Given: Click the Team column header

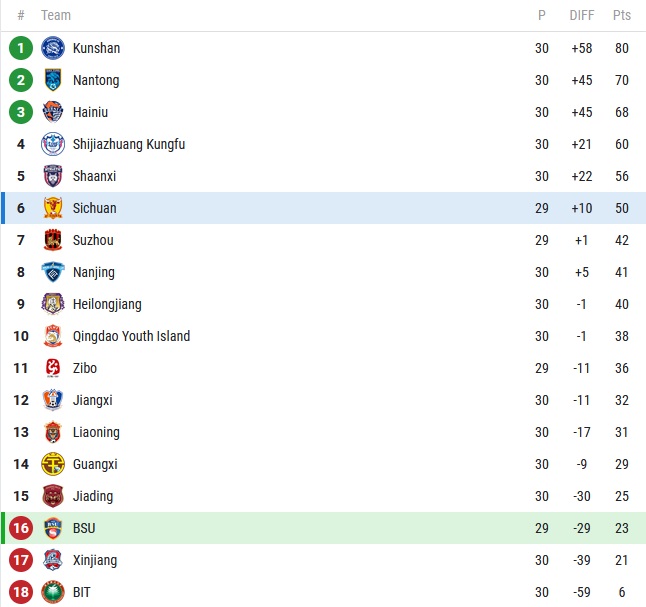Looking at the screenshot, I should pos(56,15).
